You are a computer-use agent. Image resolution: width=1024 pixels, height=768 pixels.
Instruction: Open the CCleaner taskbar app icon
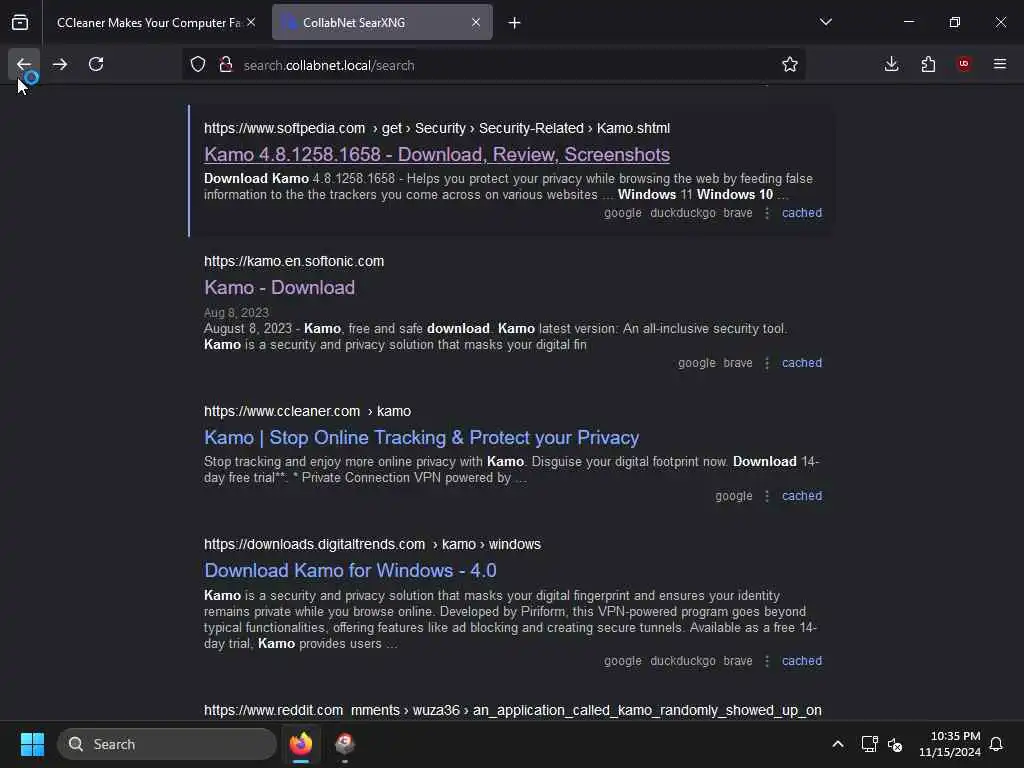[x=345, y=744]
